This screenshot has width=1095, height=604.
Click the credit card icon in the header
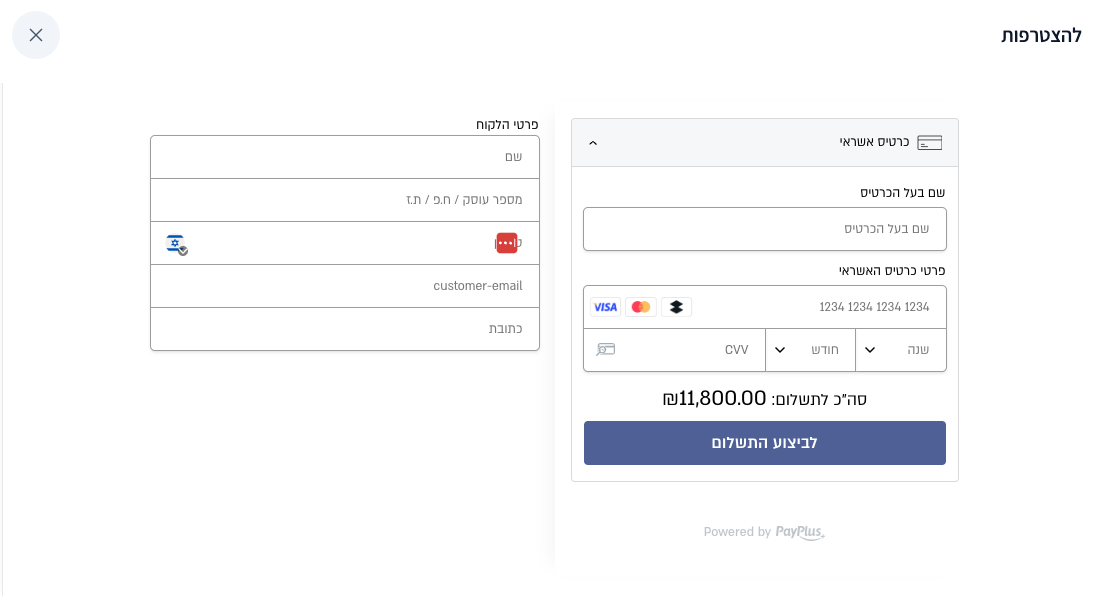[x=929, y=142]
